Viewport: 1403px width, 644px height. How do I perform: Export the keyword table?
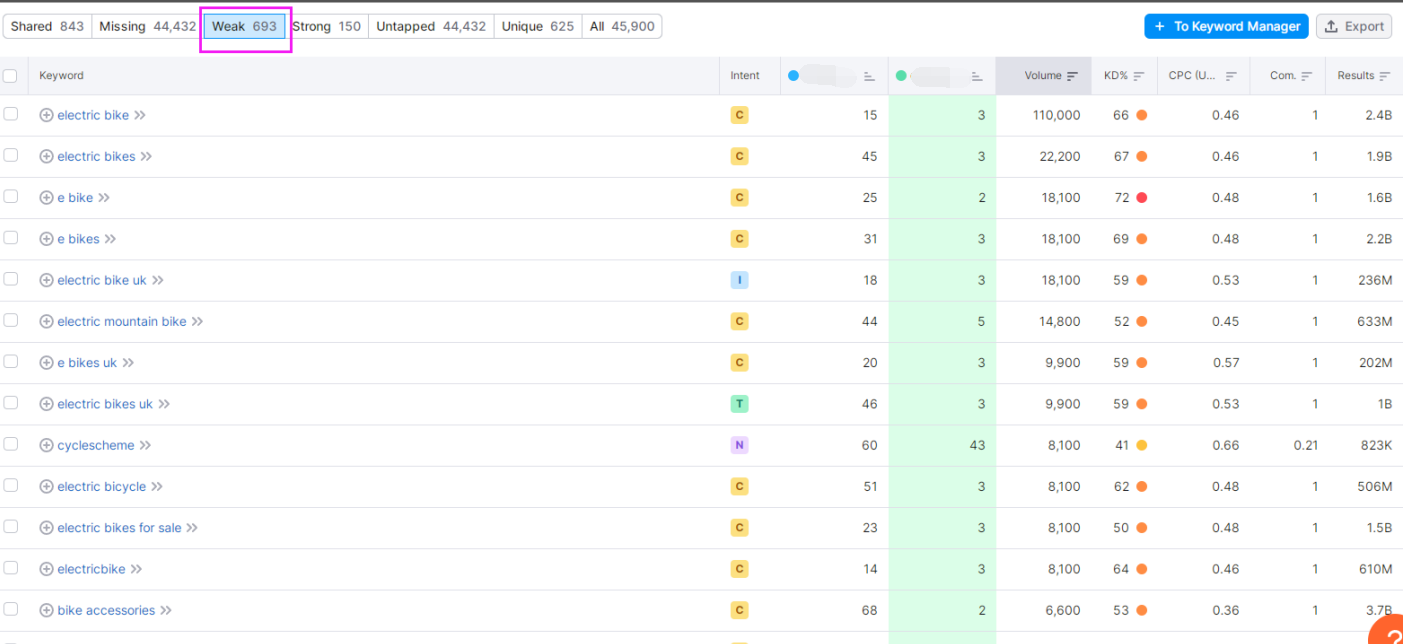click(x=1354, y=26)
